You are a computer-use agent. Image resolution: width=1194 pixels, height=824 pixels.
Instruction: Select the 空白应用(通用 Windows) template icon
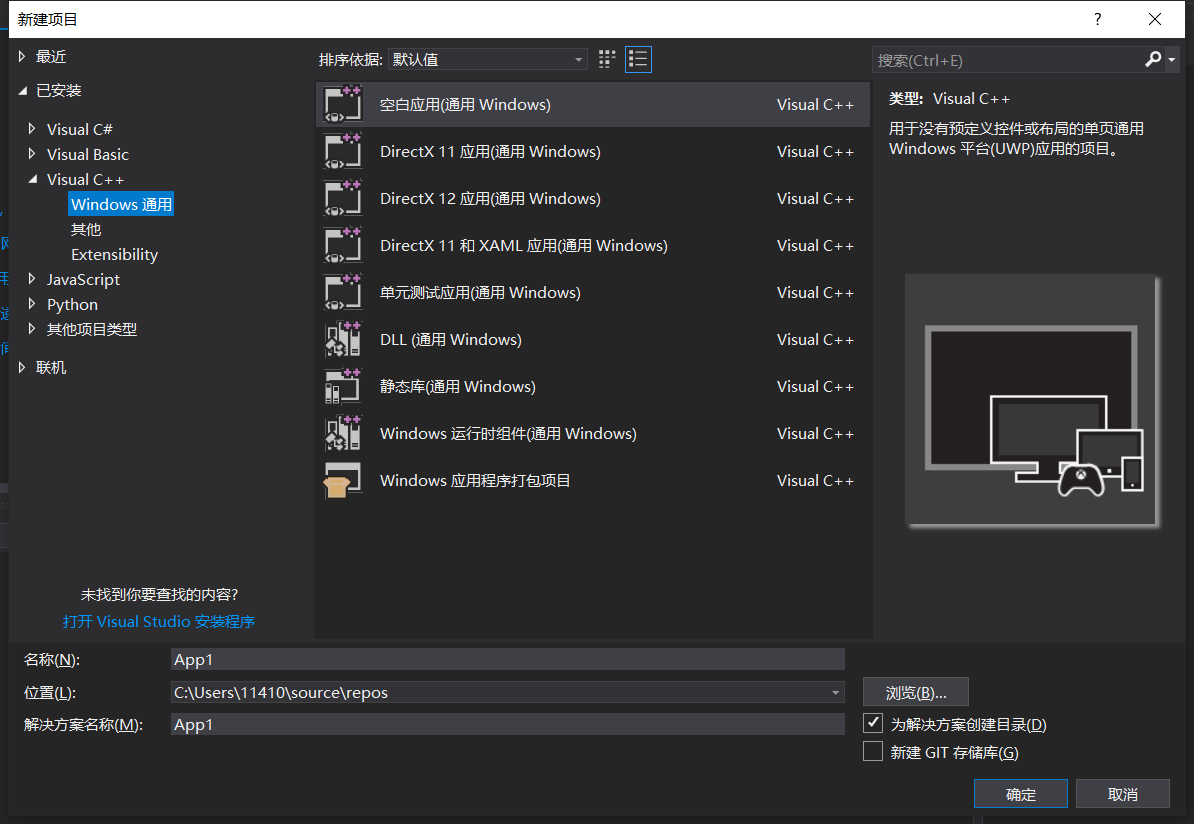pos(343,104)
